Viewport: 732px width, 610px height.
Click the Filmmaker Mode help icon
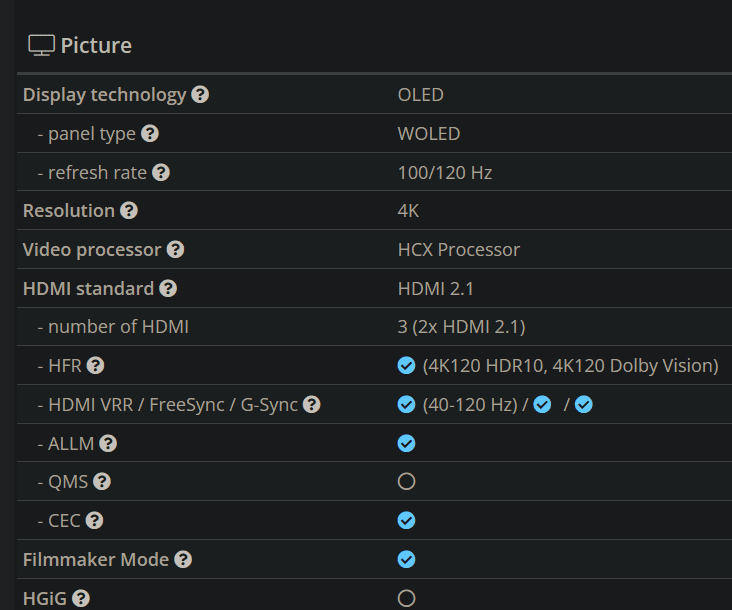183,559
